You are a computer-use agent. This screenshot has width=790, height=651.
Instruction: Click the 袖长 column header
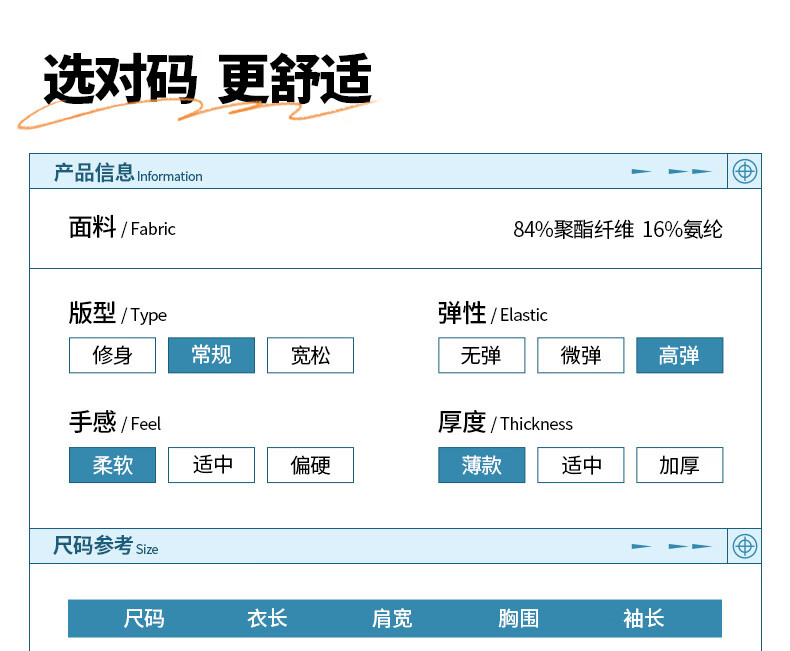pyautogui.click(x=643, y=619)
